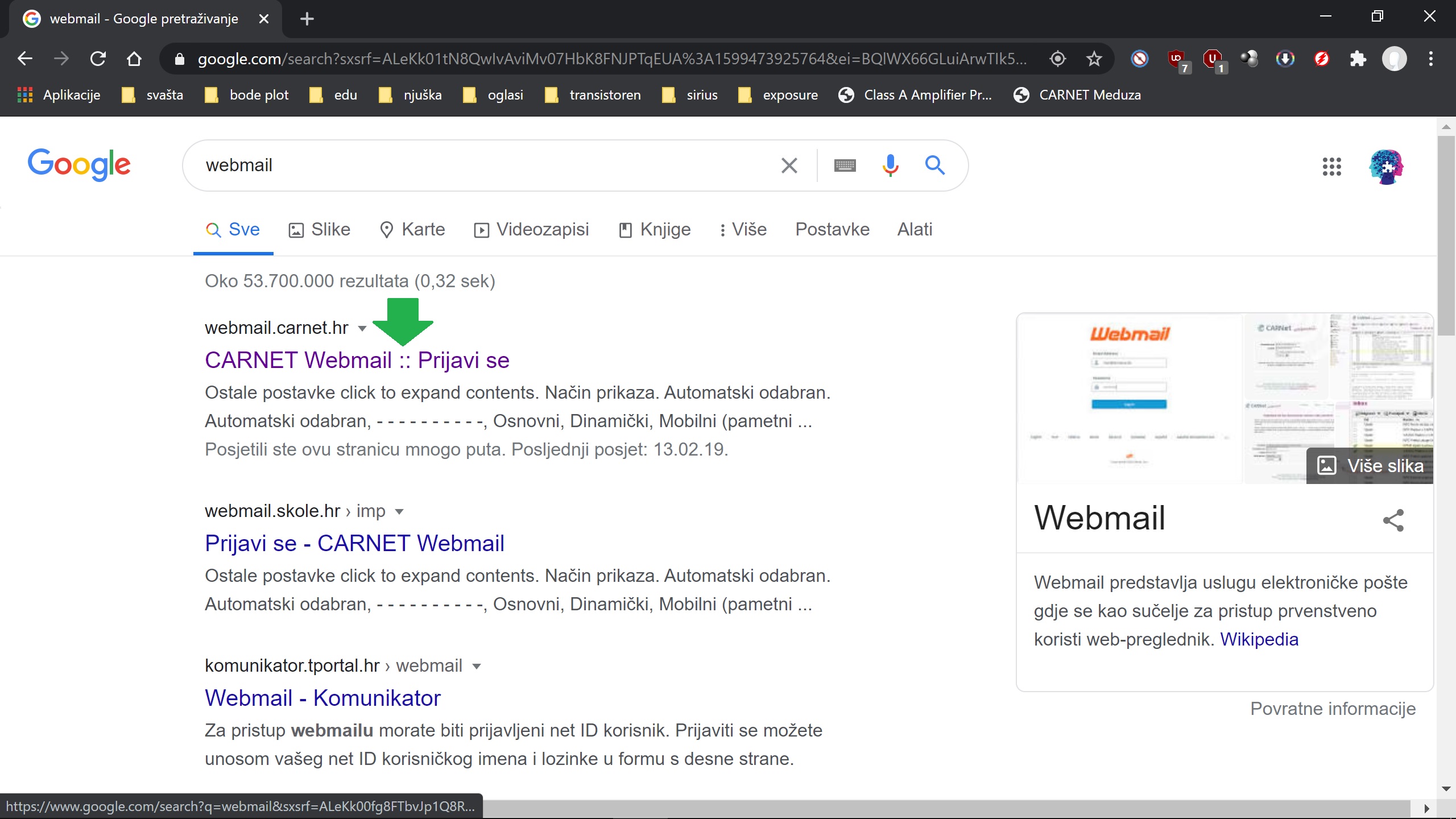
Task: Open the sirius bookmarks folder
Action: (x=690, y=95)
